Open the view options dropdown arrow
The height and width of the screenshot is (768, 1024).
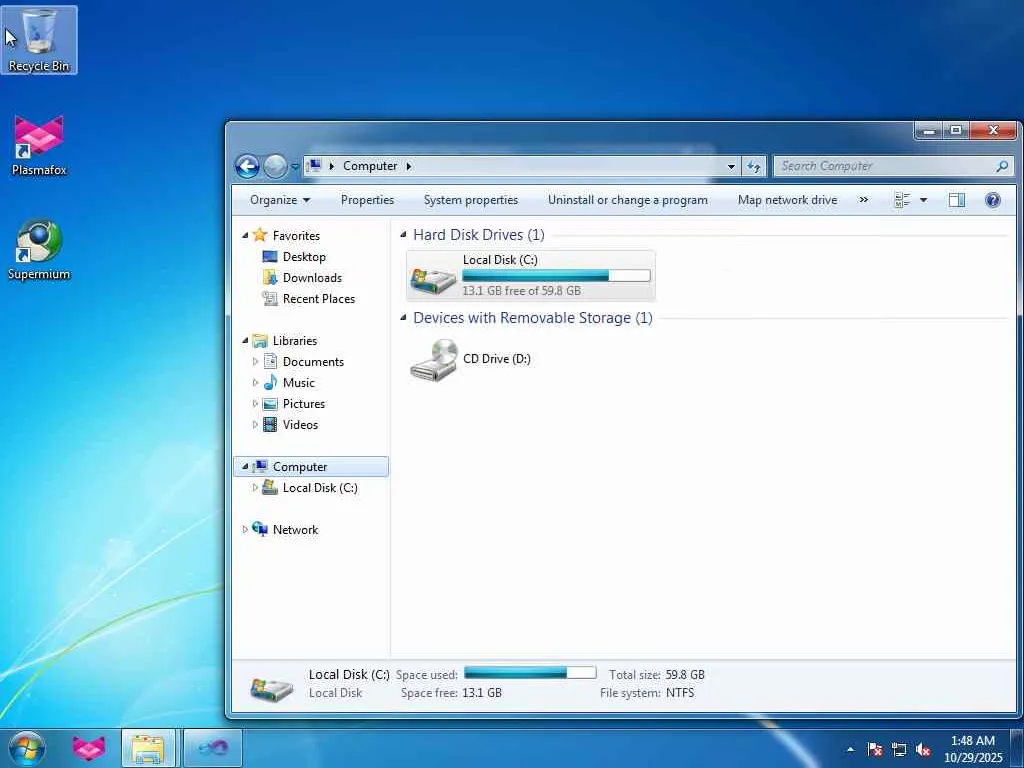[923, 200]
